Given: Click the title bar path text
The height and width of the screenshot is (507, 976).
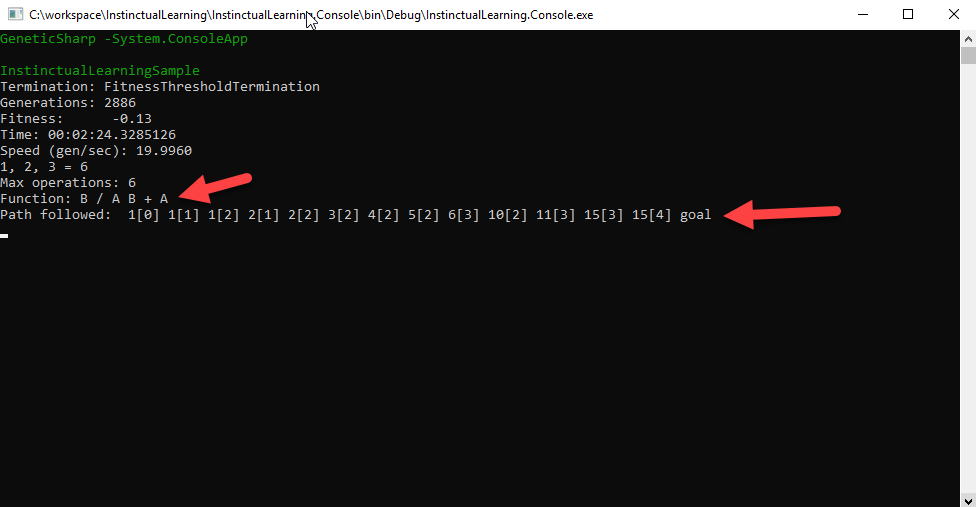Looking at the screenshot, I should click(311, 15).
